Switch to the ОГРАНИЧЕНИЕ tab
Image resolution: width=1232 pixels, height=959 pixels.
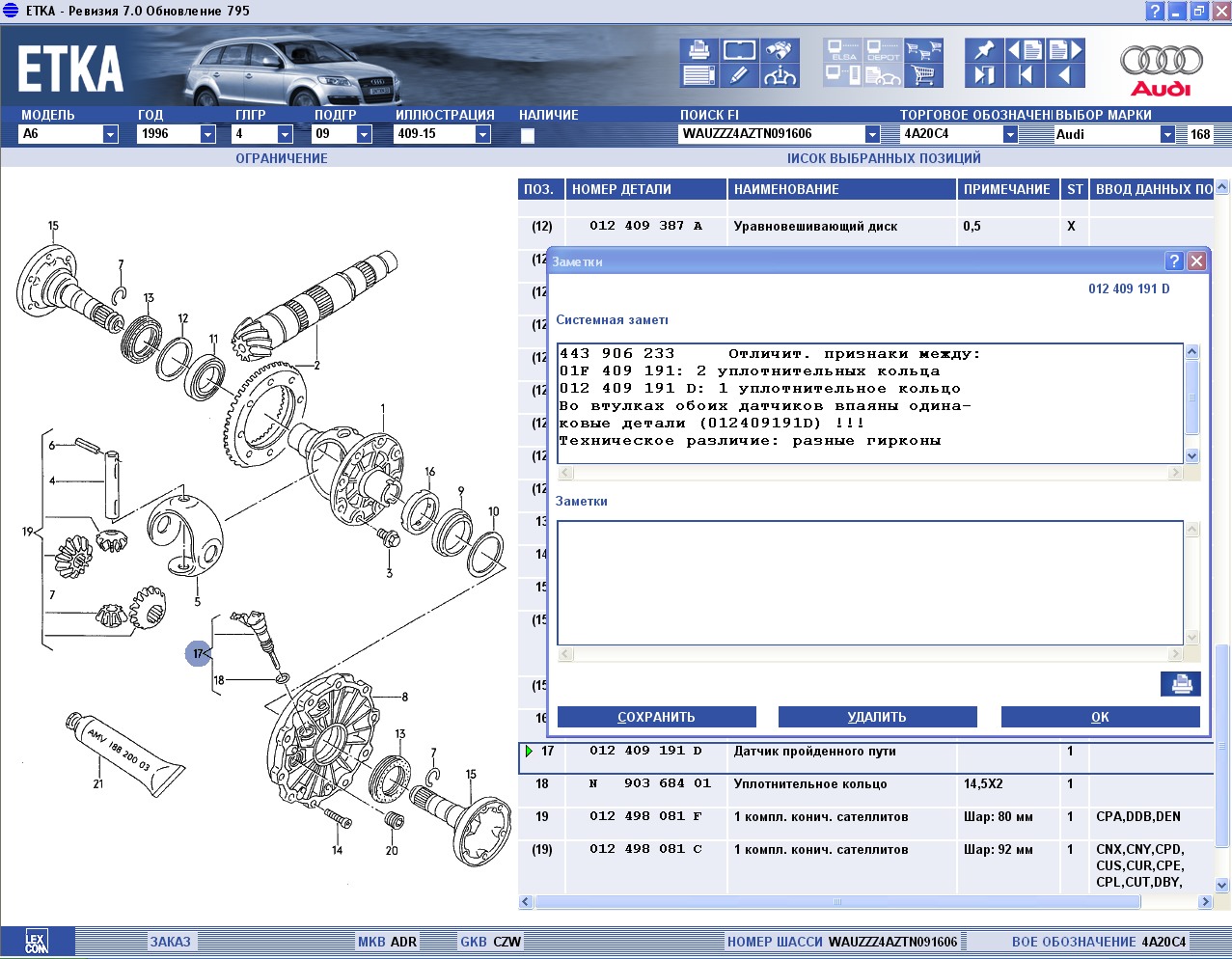point(282,158)
